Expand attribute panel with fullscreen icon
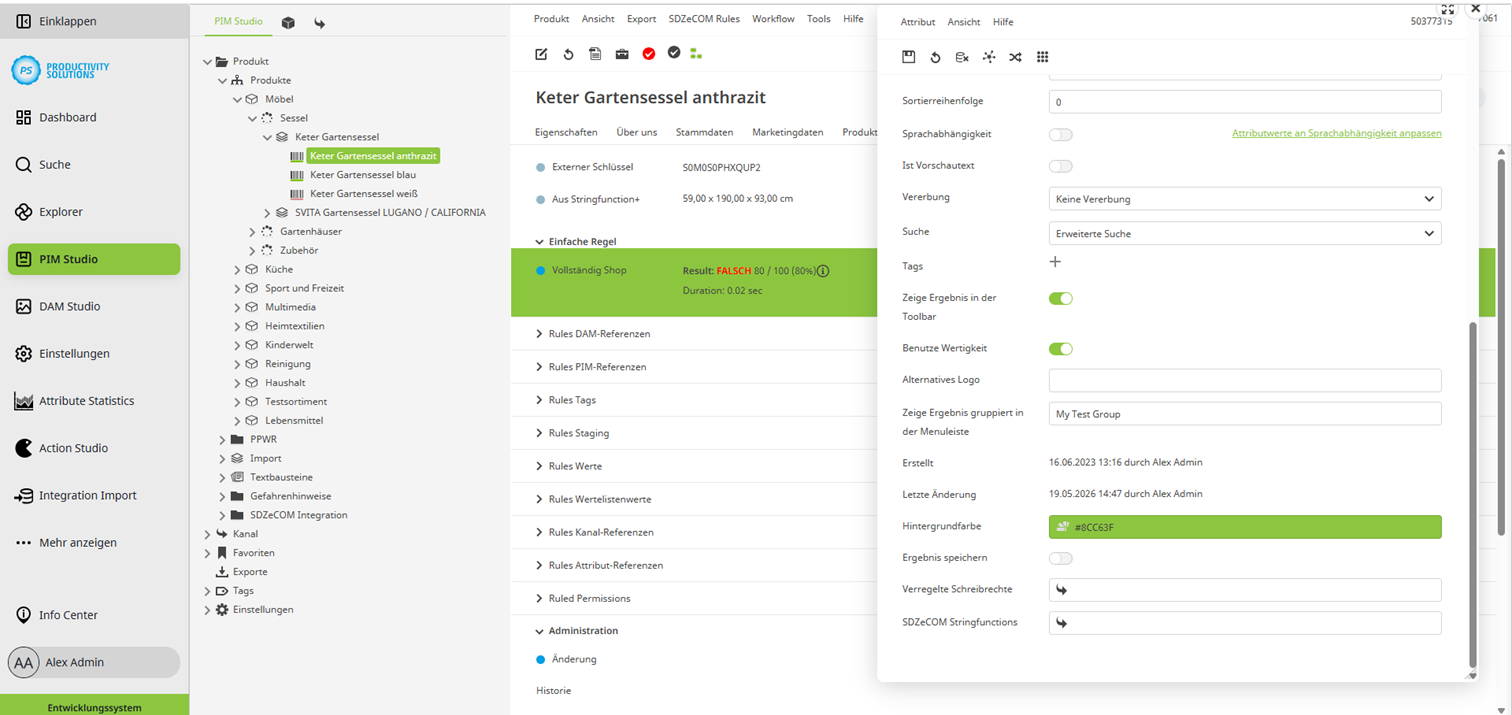 (1447, 9)
